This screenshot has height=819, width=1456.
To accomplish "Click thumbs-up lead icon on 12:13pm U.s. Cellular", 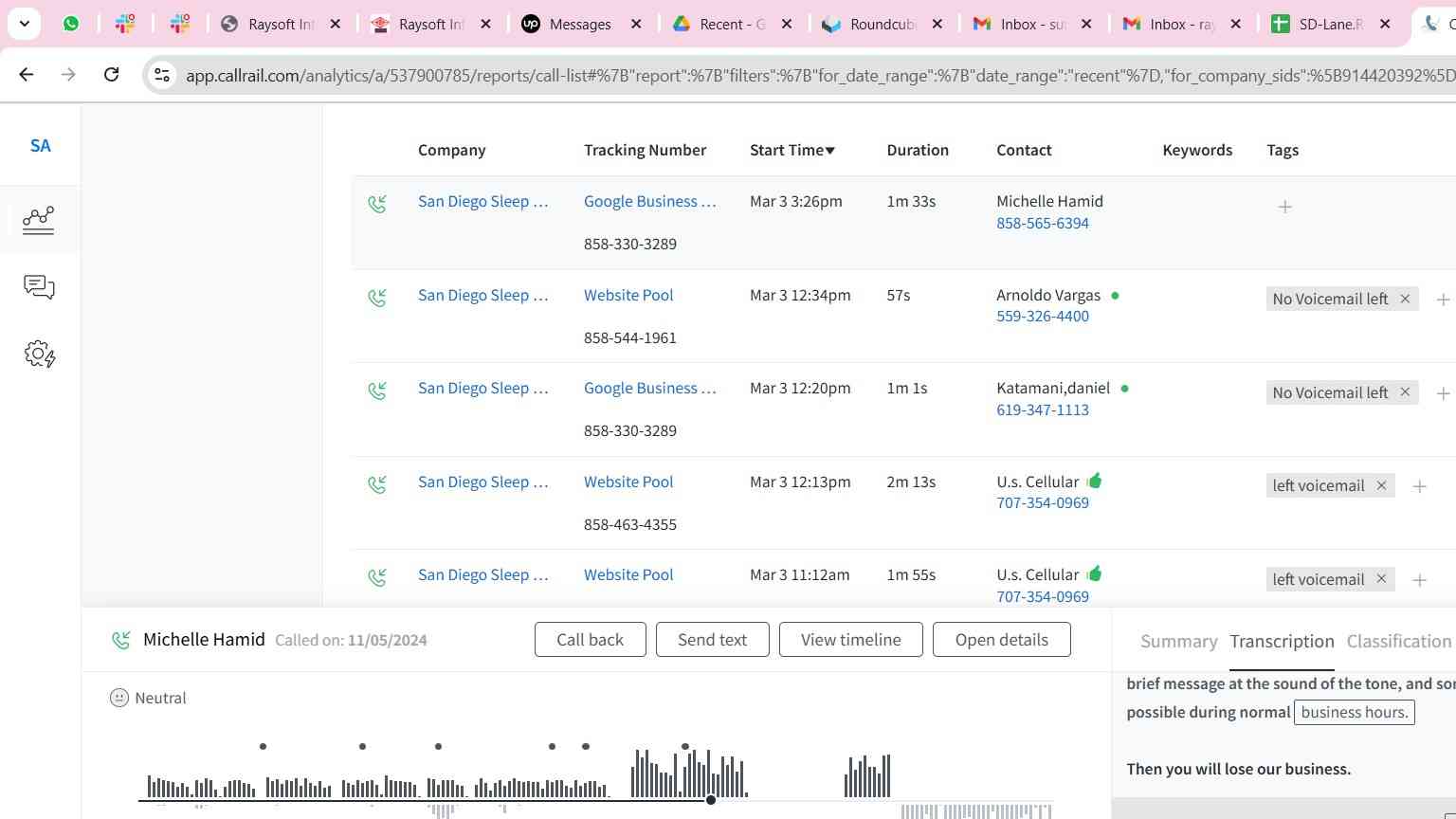I will tap(1094, 481).
